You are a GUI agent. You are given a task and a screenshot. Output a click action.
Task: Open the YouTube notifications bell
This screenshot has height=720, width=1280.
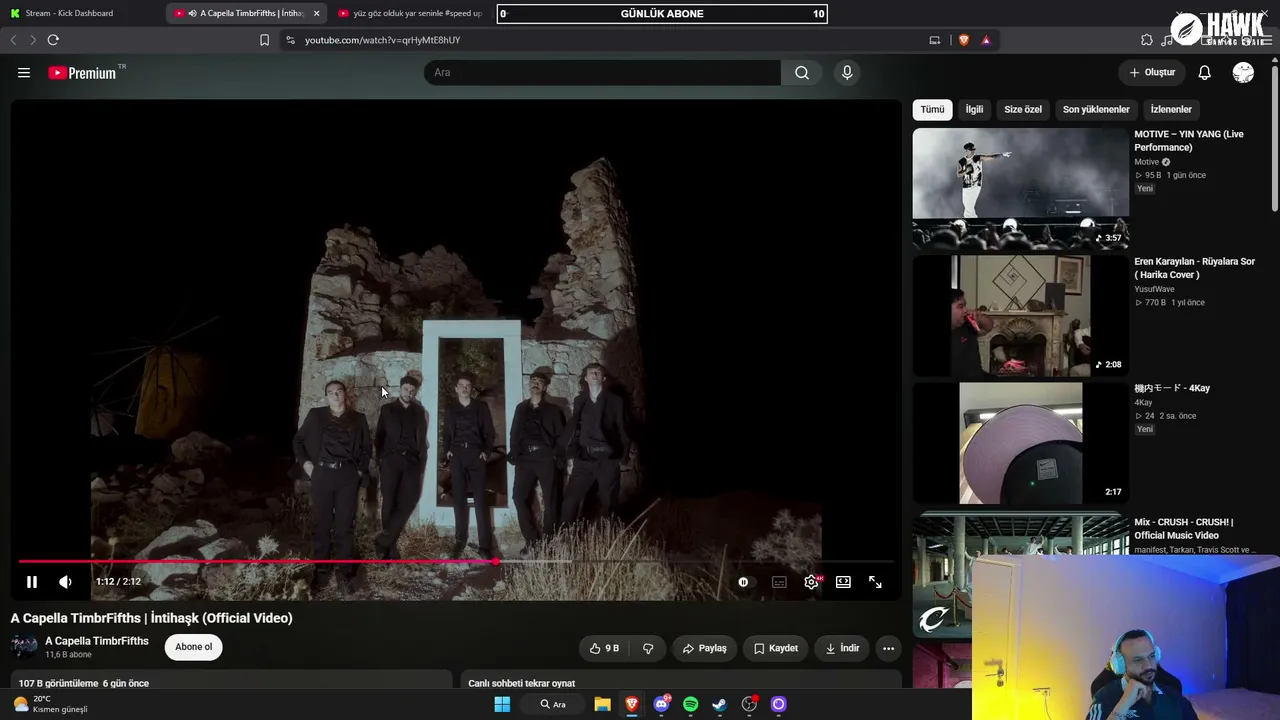(x=1205, y=73)
